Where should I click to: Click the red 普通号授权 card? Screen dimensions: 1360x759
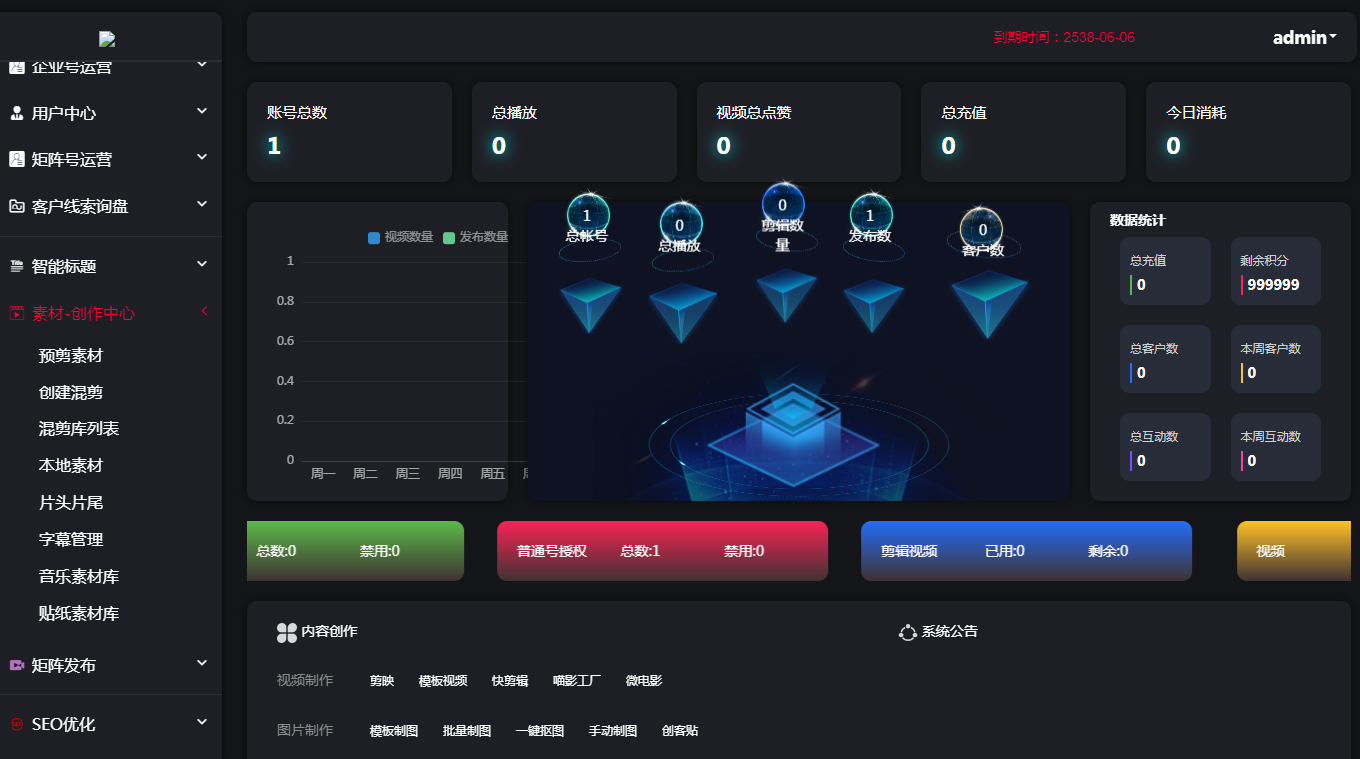point(662,551)
